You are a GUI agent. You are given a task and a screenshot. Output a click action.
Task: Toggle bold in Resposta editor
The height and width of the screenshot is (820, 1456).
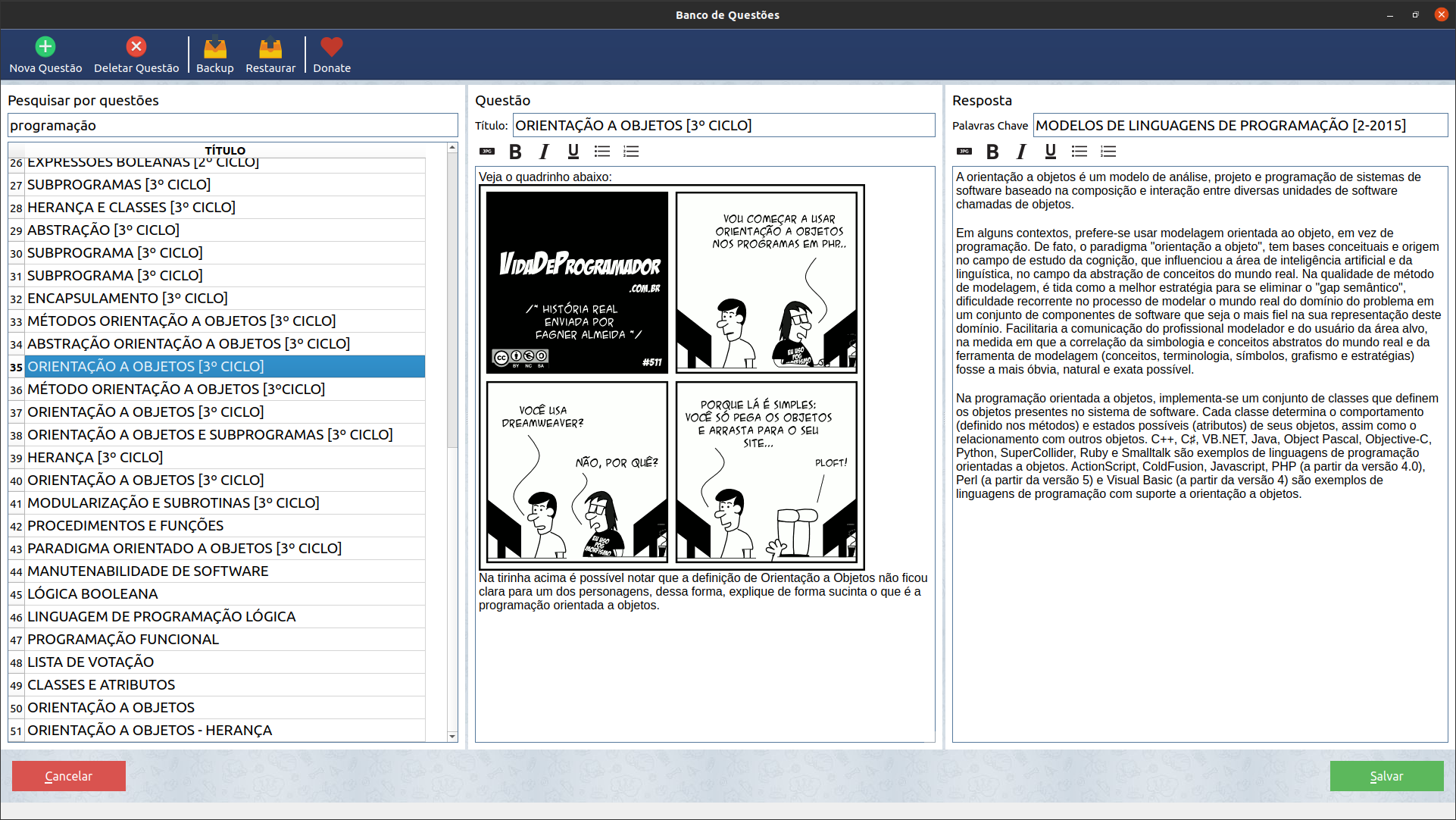[992, 152]
